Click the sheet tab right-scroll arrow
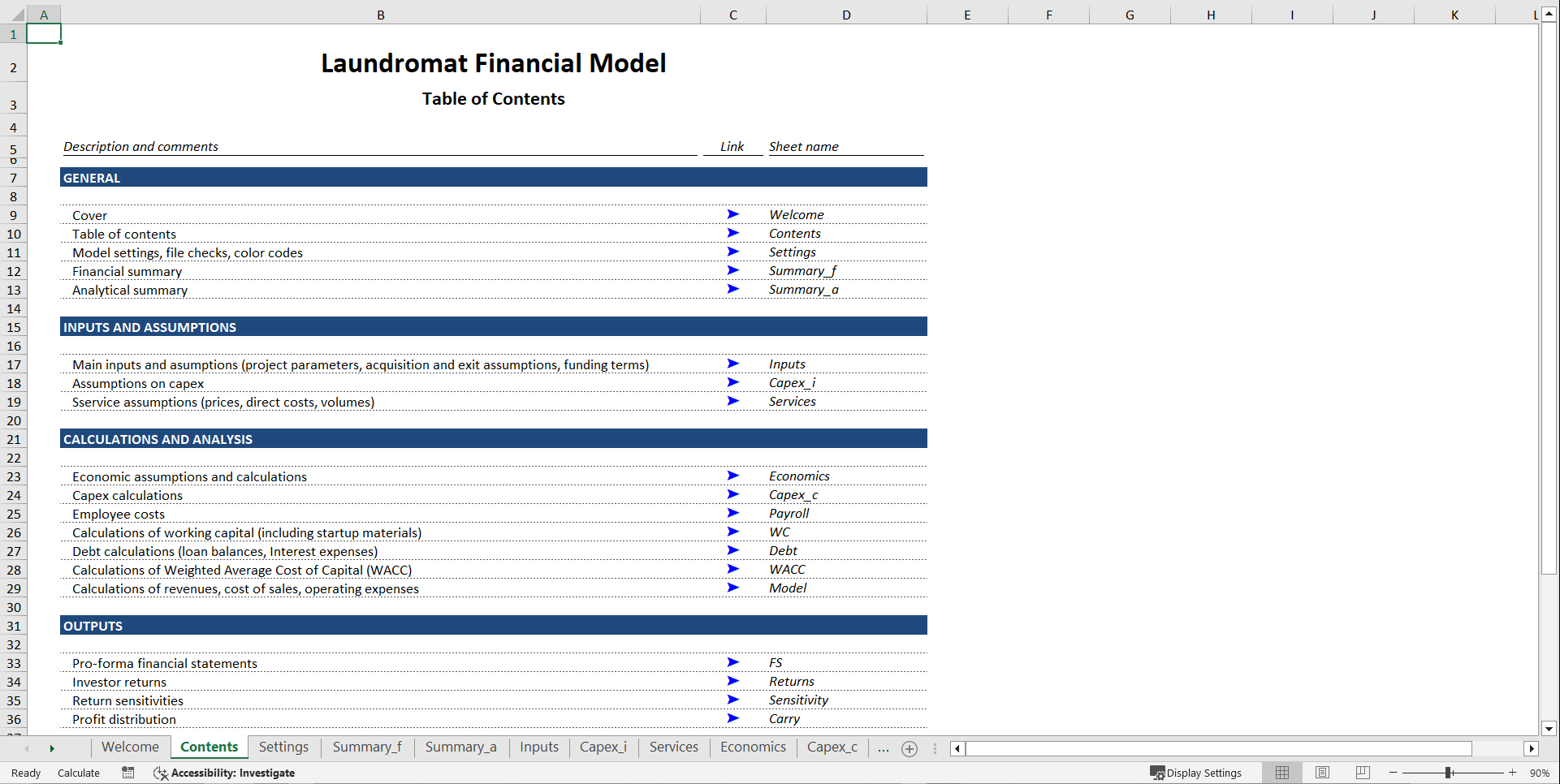The height and width of the screenshot is (784, 1560). click(52, 748)
